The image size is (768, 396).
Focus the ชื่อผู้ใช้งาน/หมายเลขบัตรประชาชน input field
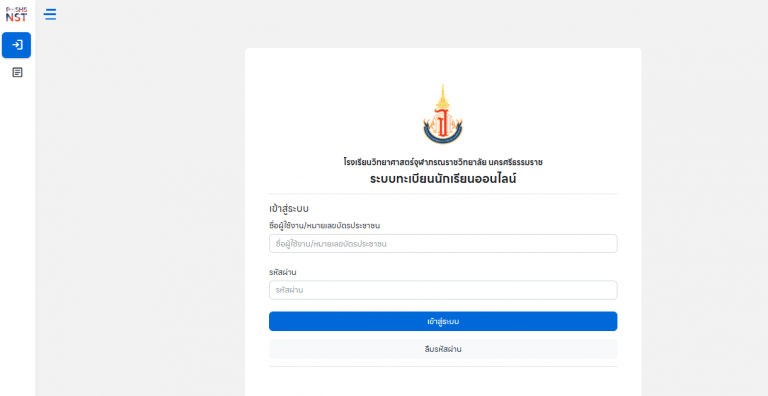click(x=443, y=244)
